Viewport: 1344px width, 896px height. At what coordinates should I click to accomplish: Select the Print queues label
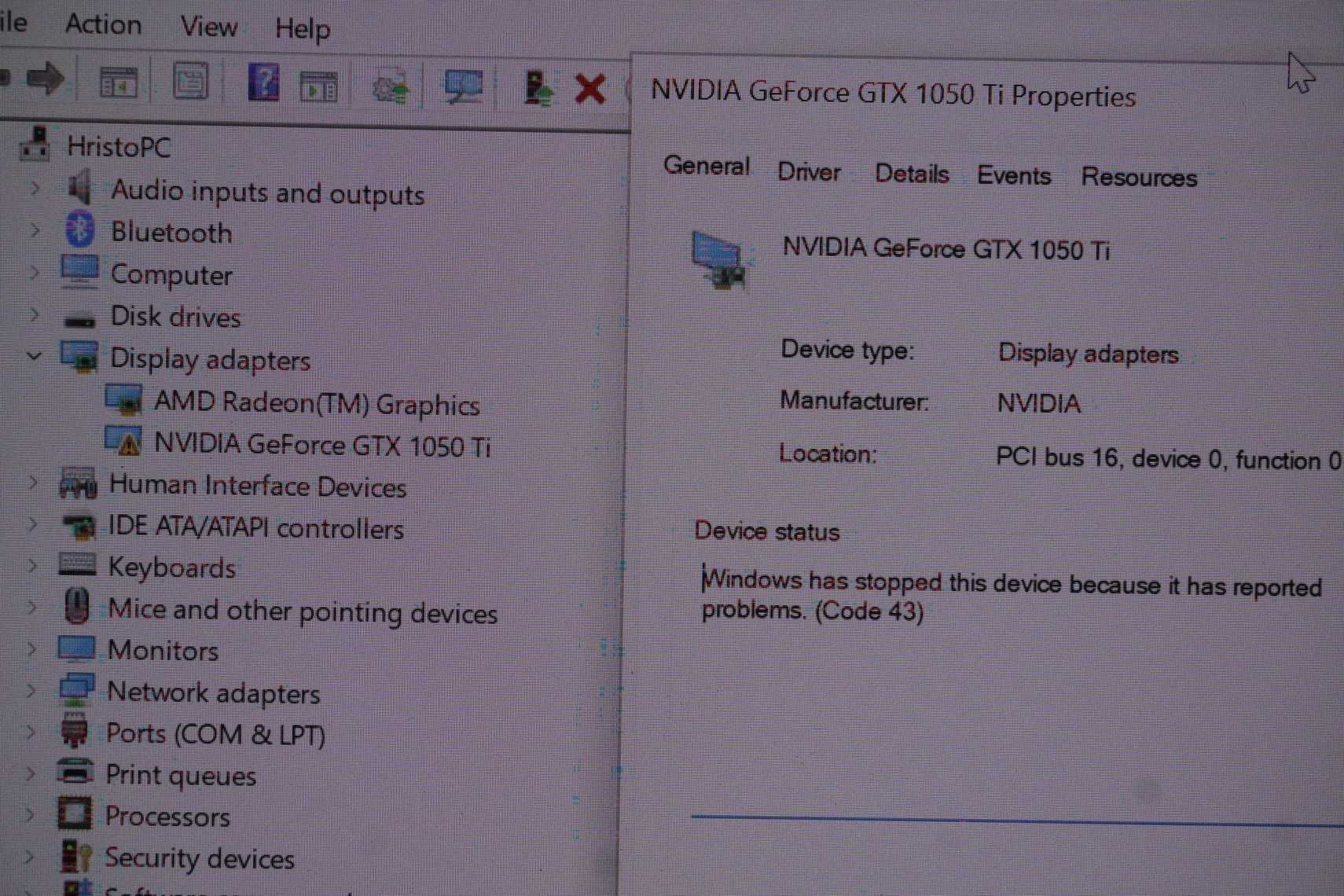pyautogui.click(x=181, y=775)
